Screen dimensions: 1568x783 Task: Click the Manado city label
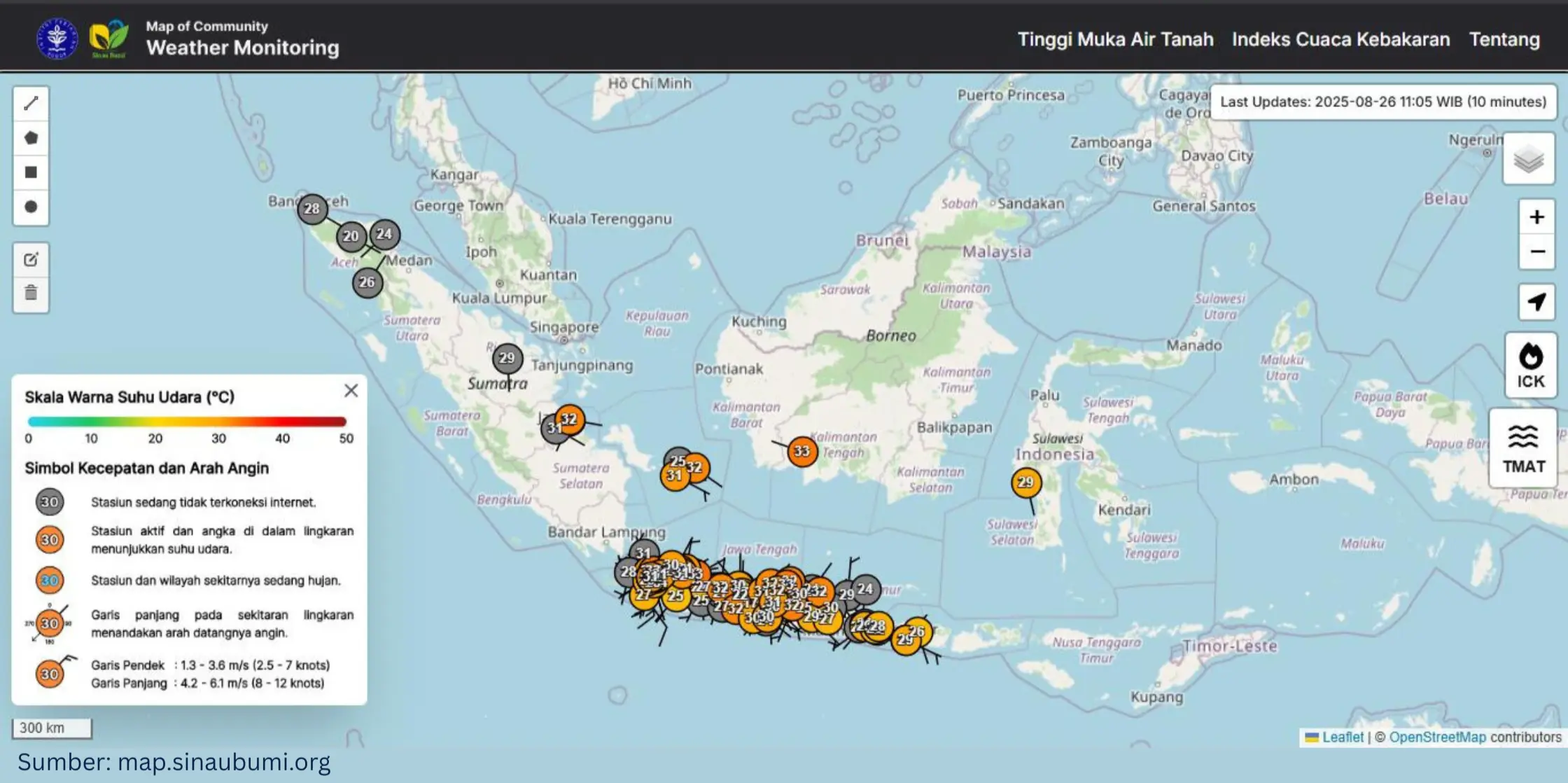(1194, 345)
